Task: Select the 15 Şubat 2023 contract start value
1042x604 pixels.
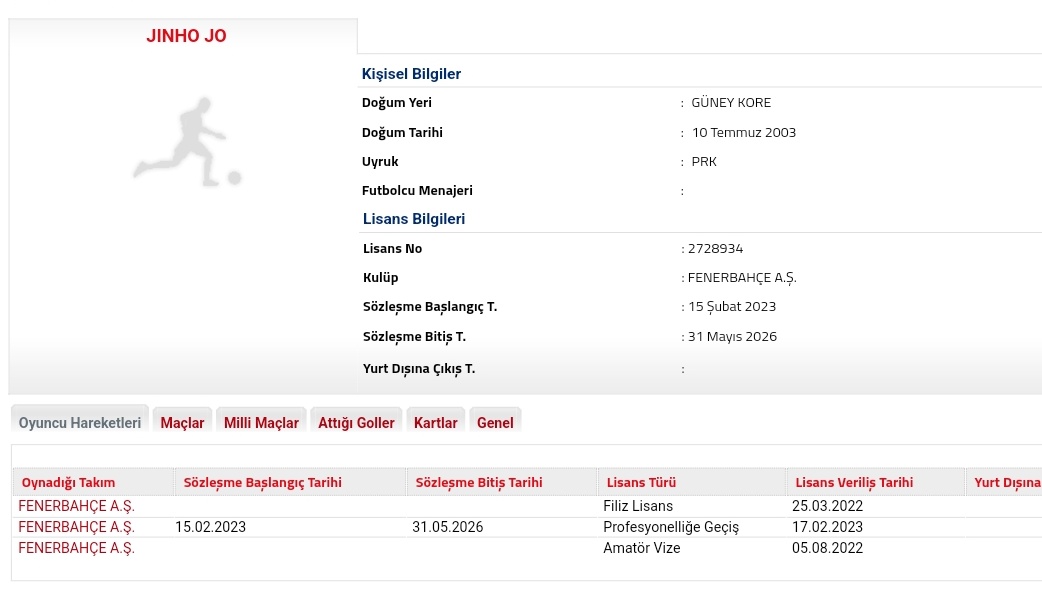Action: pos(732,306)
